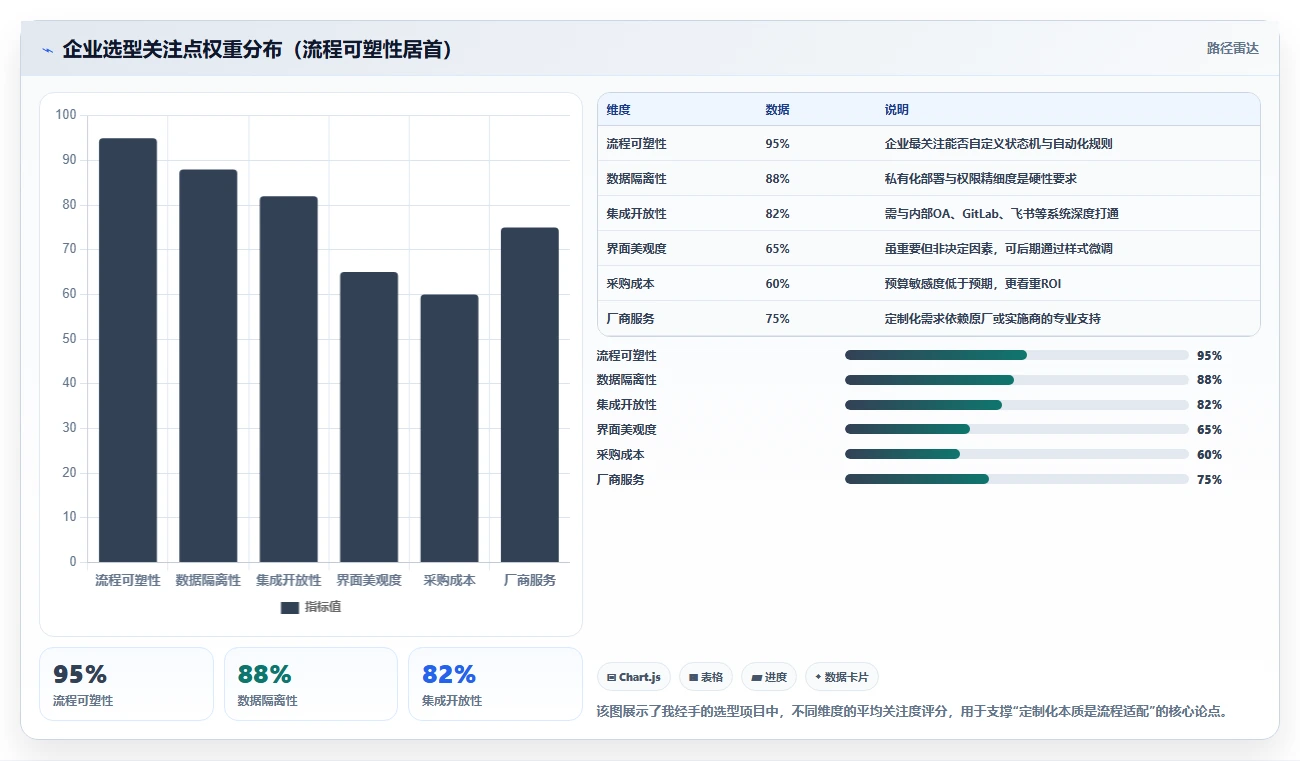Screen dimensions: 1300x761
Task: Select the 界面美观度 cell in the table
Action: point(636,249)
